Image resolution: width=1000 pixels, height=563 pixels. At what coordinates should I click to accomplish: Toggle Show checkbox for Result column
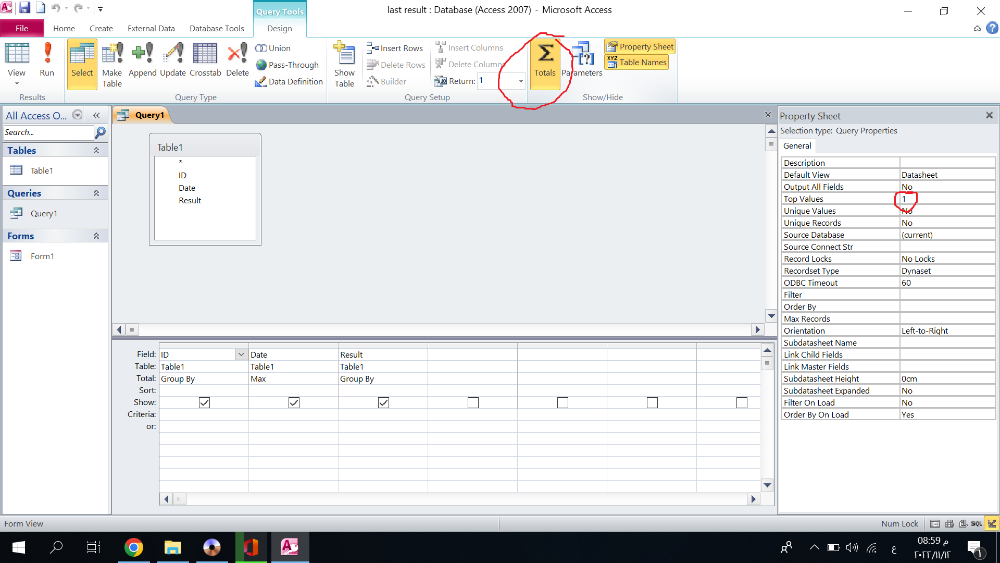click(x=383, y=402)
